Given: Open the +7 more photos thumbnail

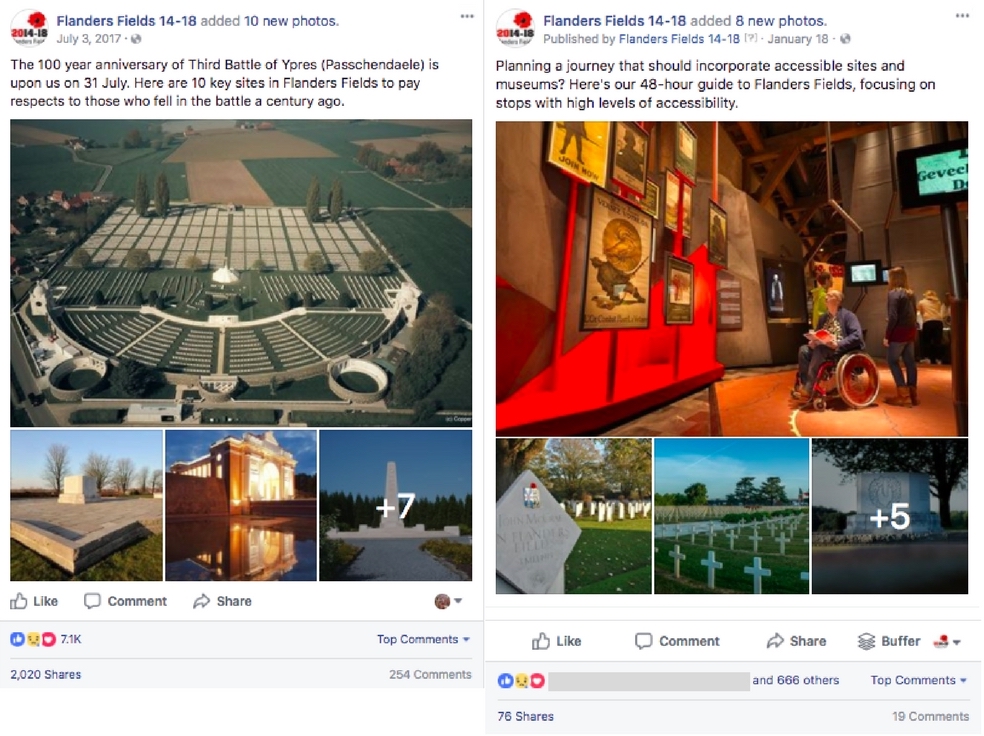Looking at the screenshot, I should pos(395,505).
